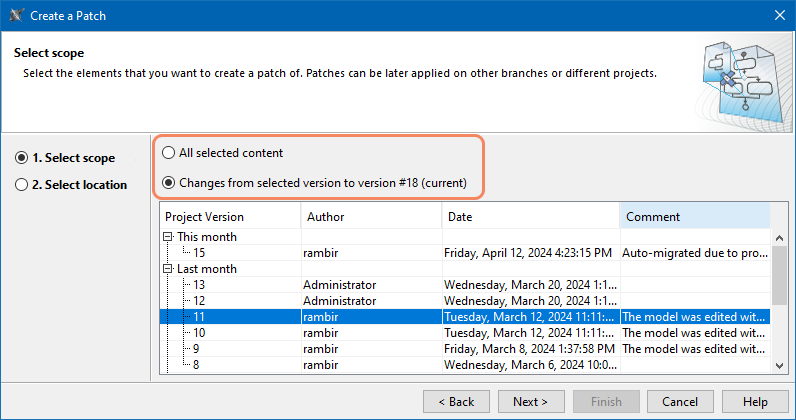Choose step 2. Select location
Screen dimensions: 796x420
(21, 184)
